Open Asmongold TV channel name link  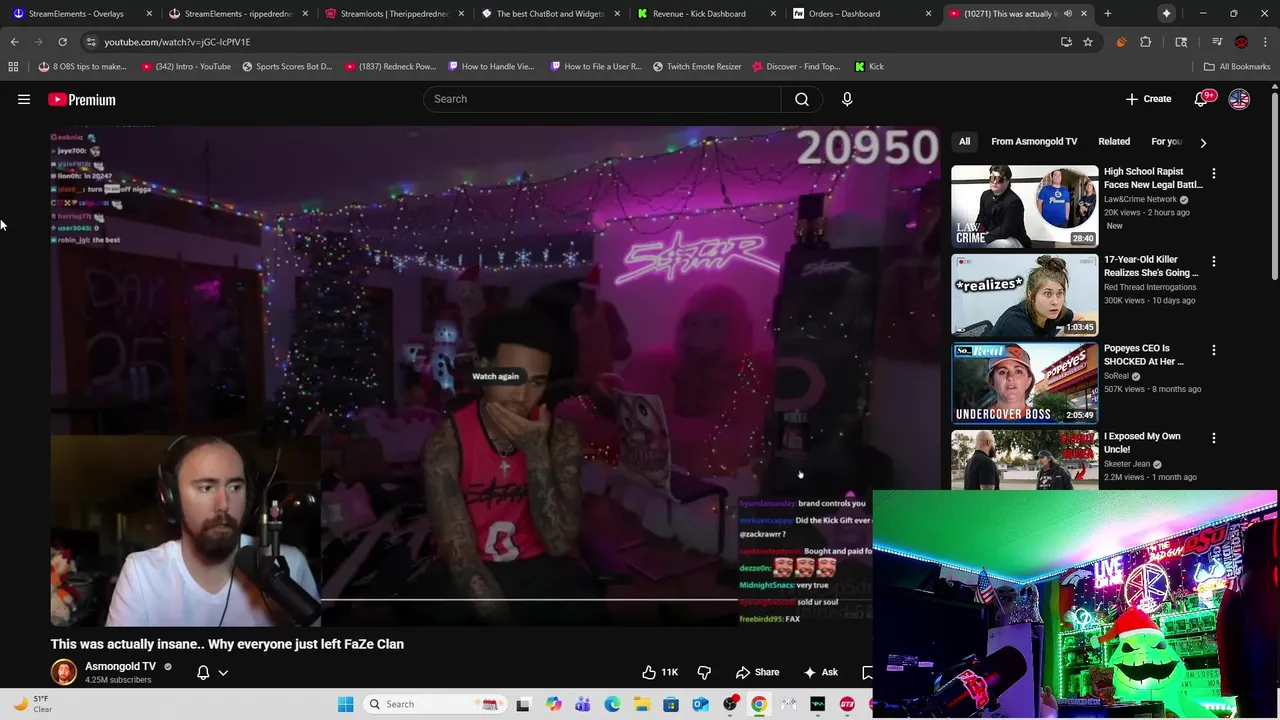click(120, 666)
